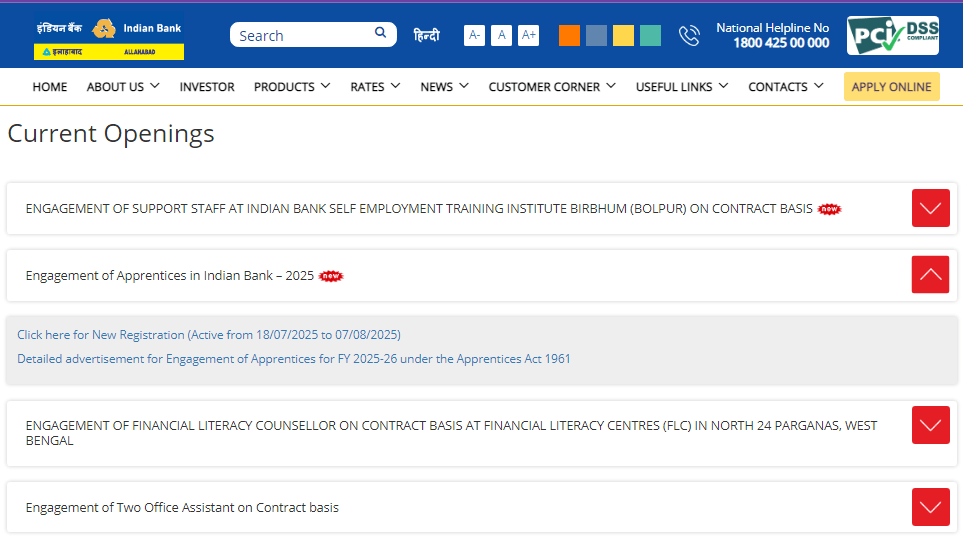The image size is (963, 536).
Task: Select the yellow color theme swatch
Action: coord(623,36)
